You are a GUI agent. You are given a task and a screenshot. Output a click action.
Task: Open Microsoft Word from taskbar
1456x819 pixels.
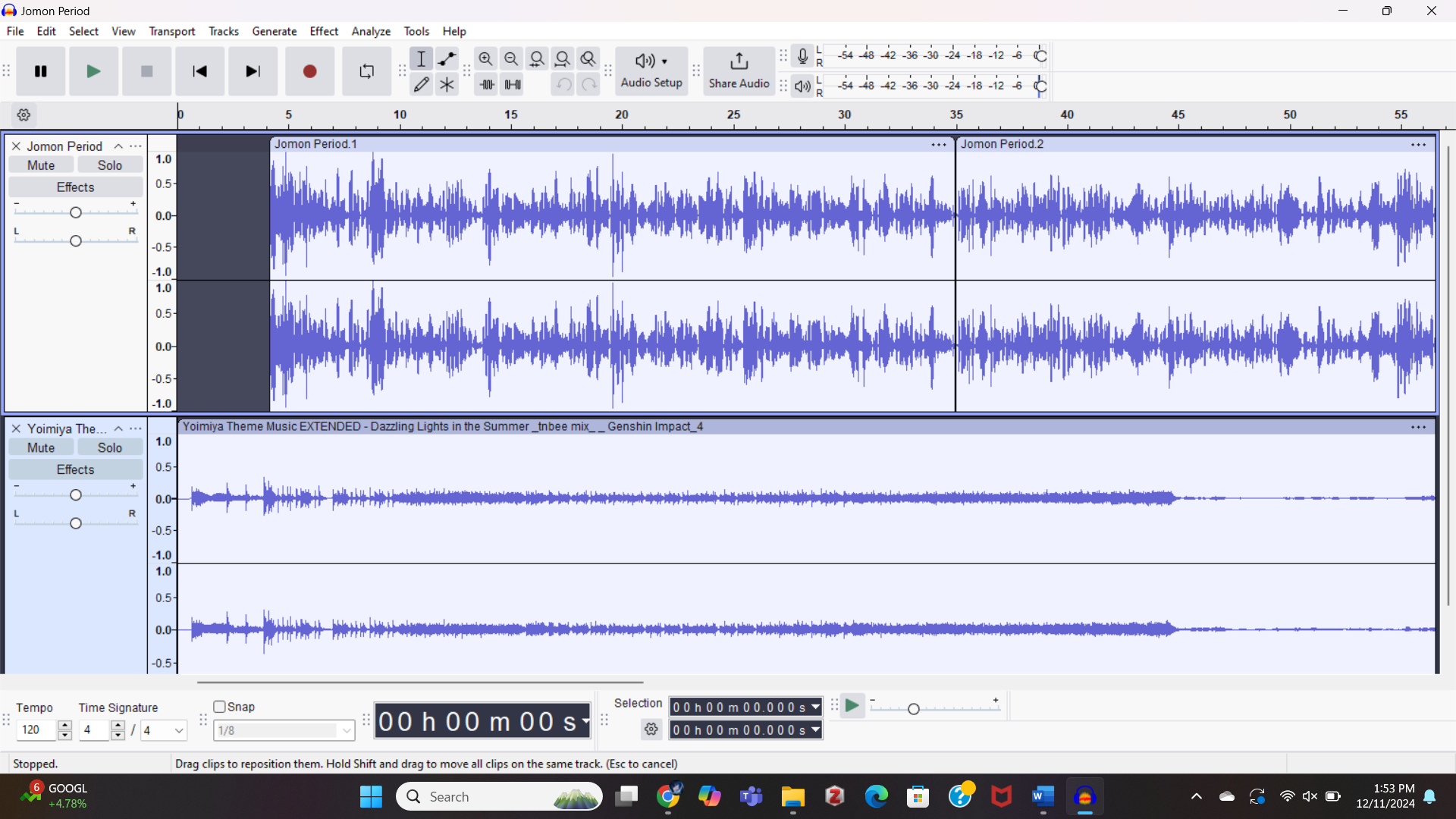tap(1043, 797)
